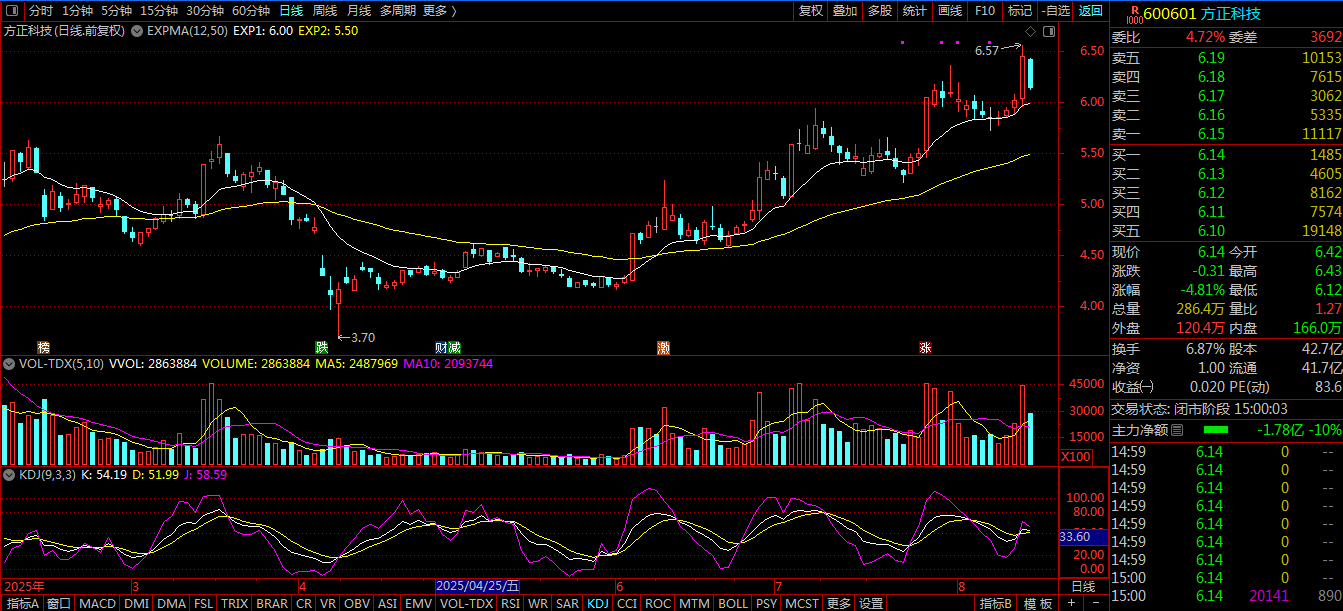Screen dimensions: 1343x611
Task: Select VOL-TDX indicator in bottom bar
Action: pyautogui.click(x=466, y=604)
